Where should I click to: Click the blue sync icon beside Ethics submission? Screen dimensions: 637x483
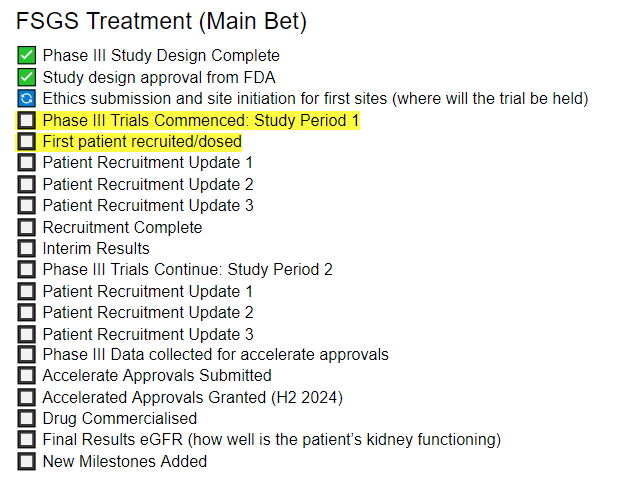(x=26, y=98)
